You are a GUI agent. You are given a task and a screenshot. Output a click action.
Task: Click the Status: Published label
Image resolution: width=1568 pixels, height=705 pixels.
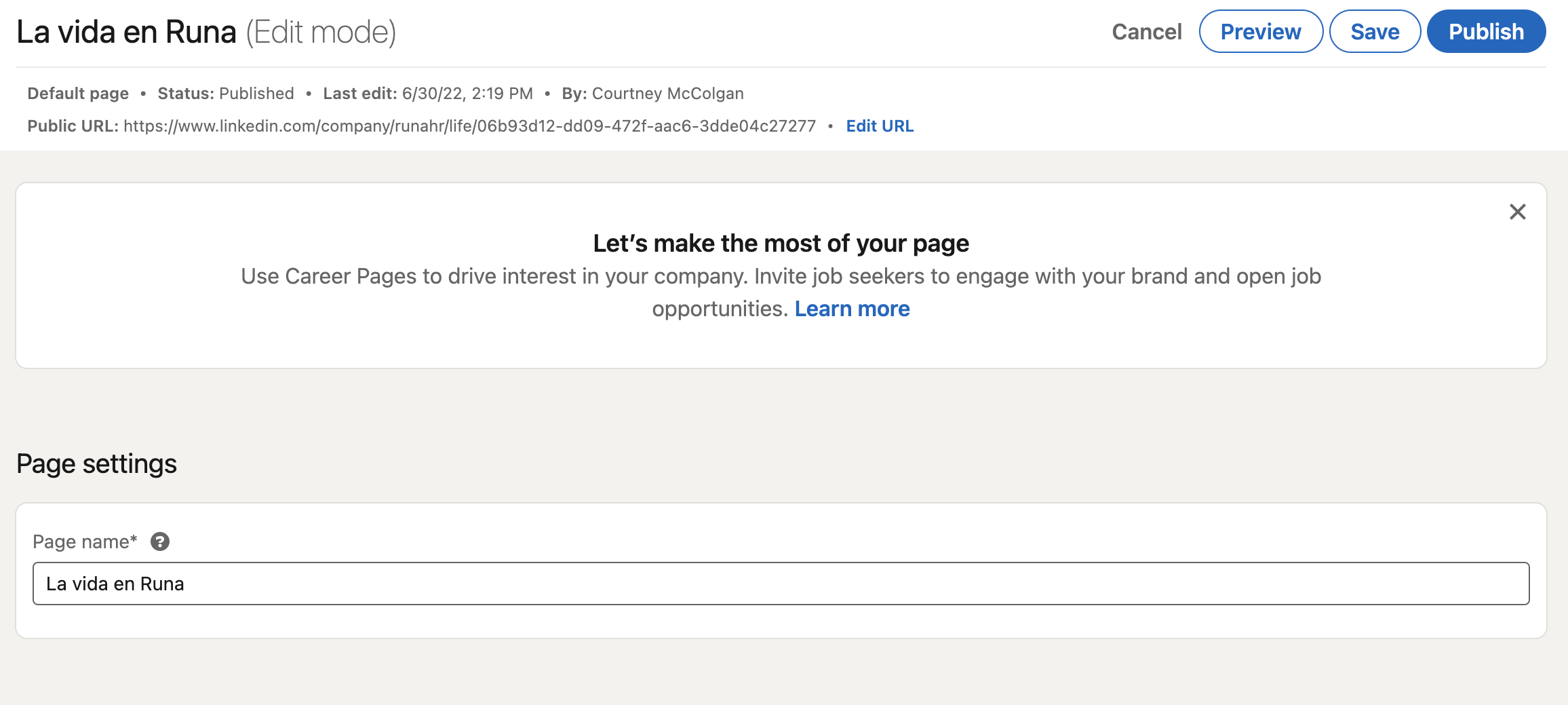[225, 94]
